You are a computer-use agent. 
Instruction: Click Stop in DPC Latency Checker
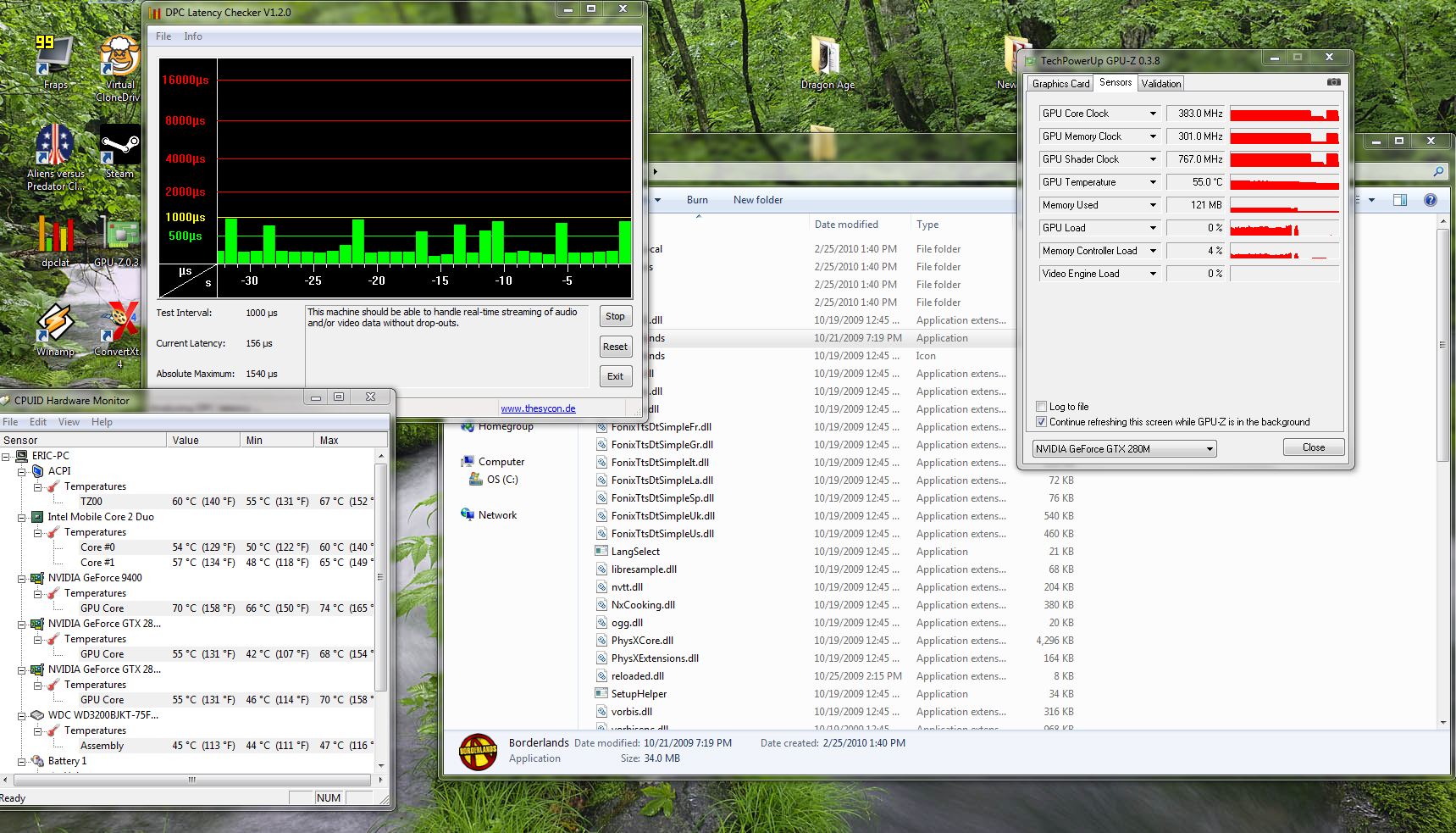click(x=616, y=316)
